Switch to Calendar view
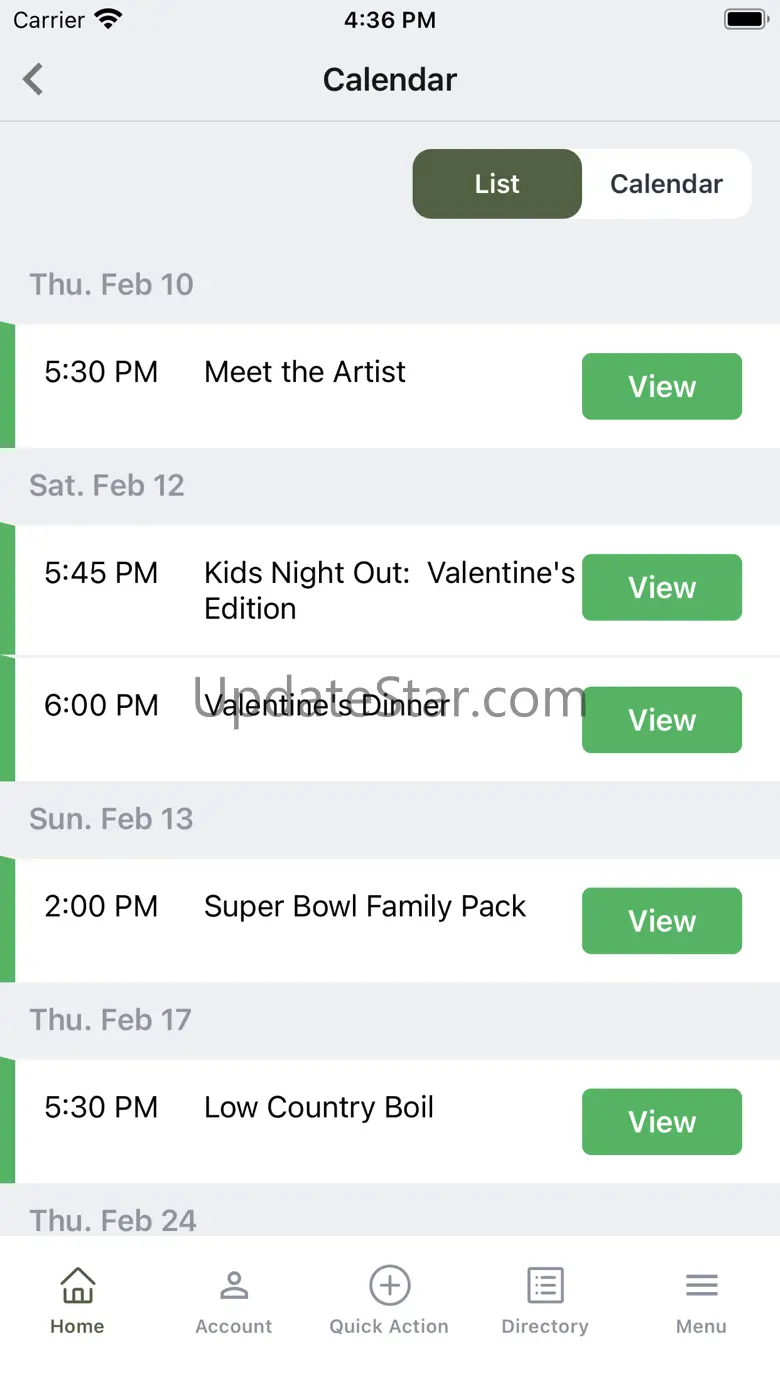 [666, 184]
